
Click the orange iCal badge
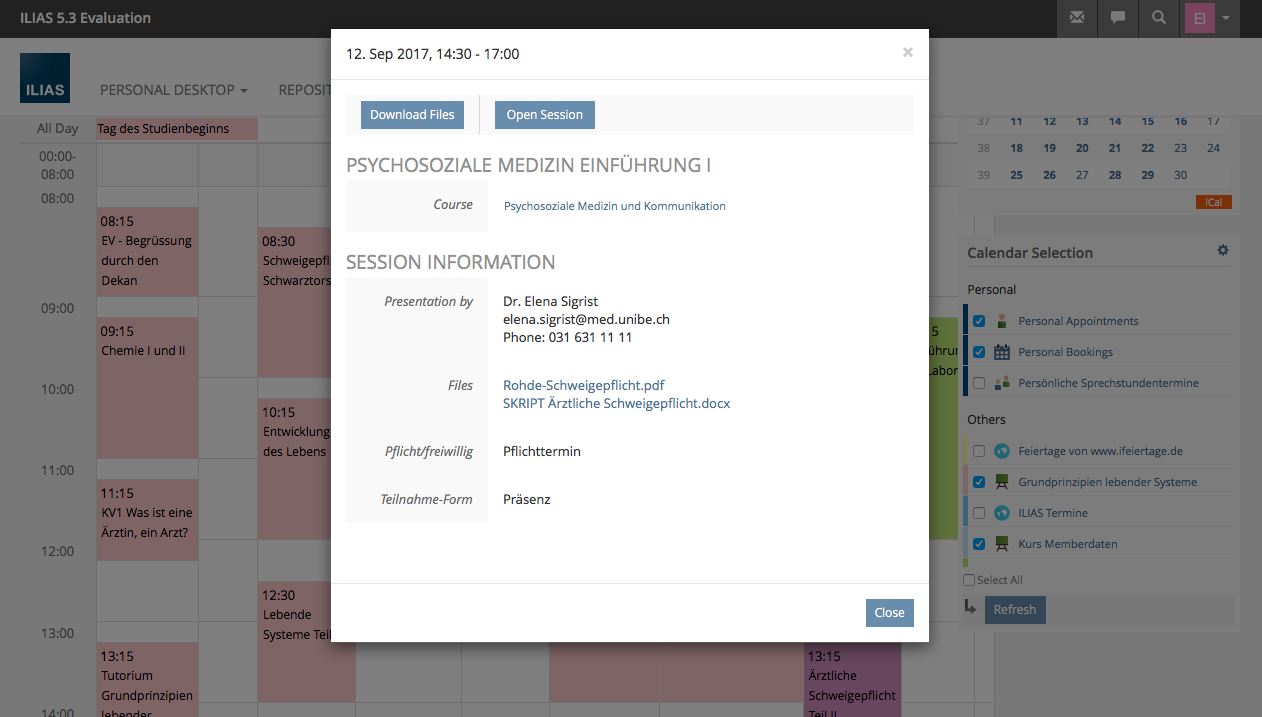[x=1213, y=202]
